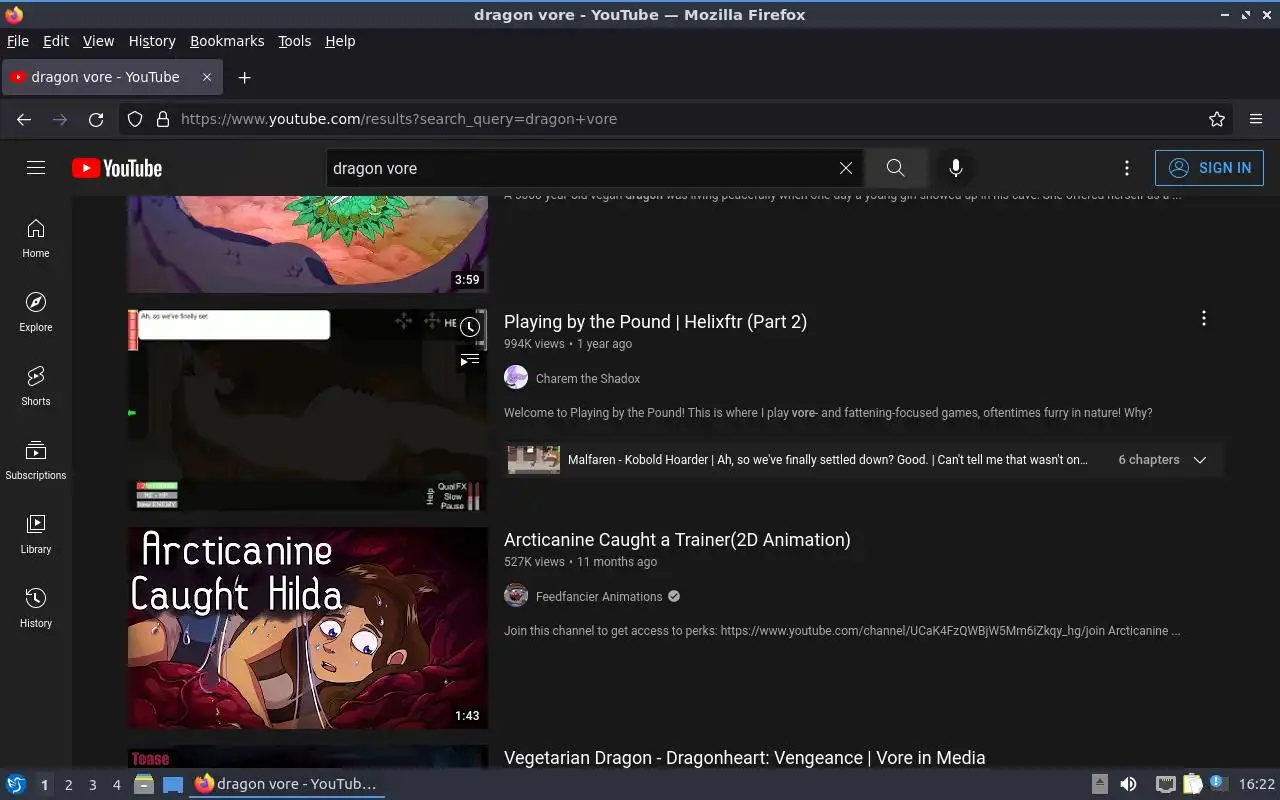
Task: Open Library in the sidebar
Action: (x=36, y=535)
